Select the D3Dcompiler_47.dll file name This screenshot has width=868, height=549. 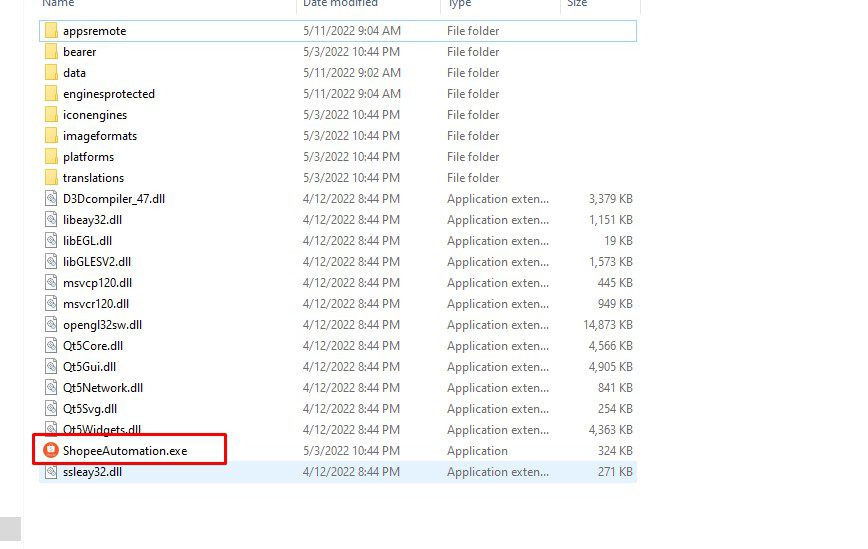click(x=114, y=199)
